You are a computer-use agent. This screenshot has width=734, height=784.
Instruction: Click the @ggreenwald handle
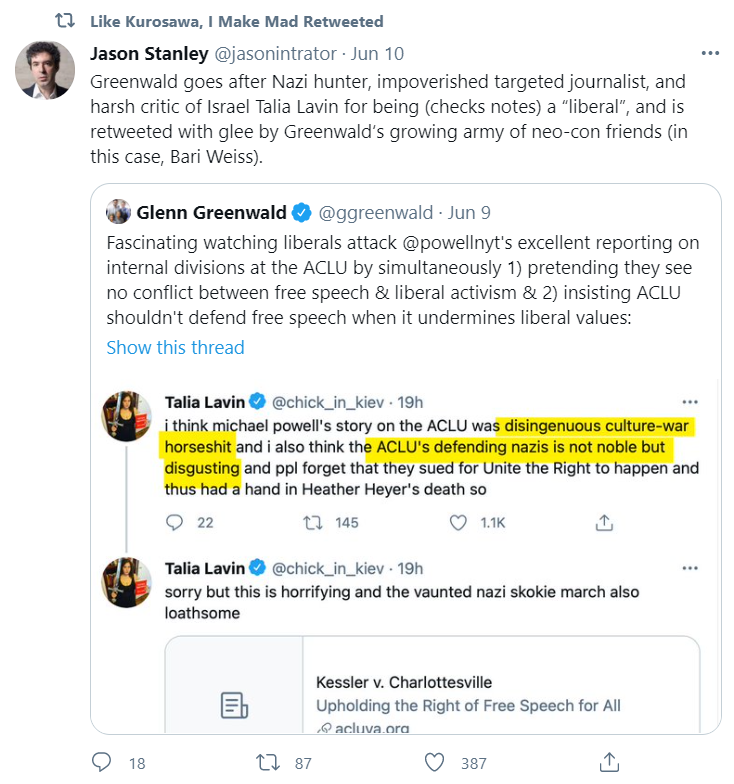point(376,212)
